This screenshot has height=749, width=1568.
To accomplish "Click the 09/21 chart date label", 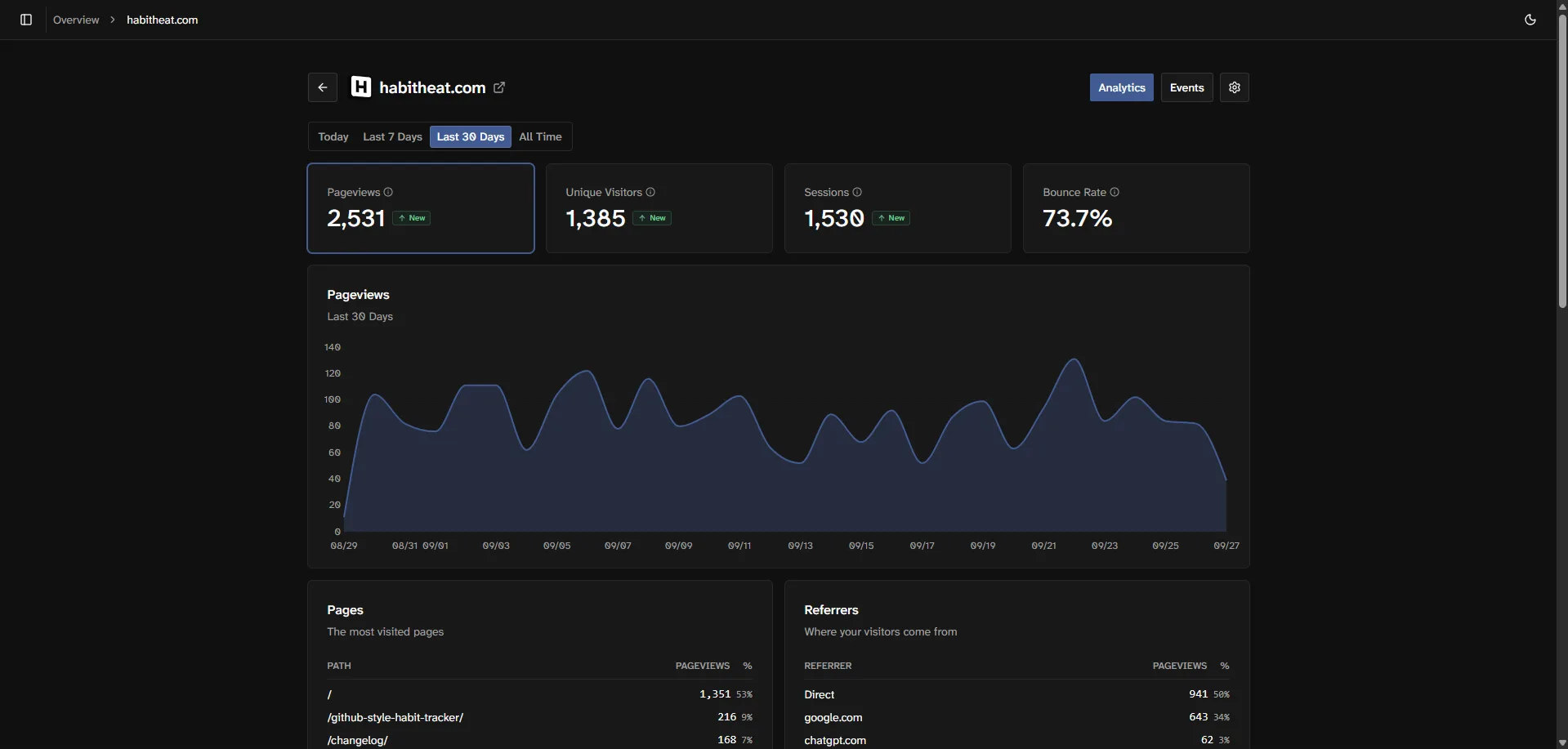I will click(x=1043, y=546).
